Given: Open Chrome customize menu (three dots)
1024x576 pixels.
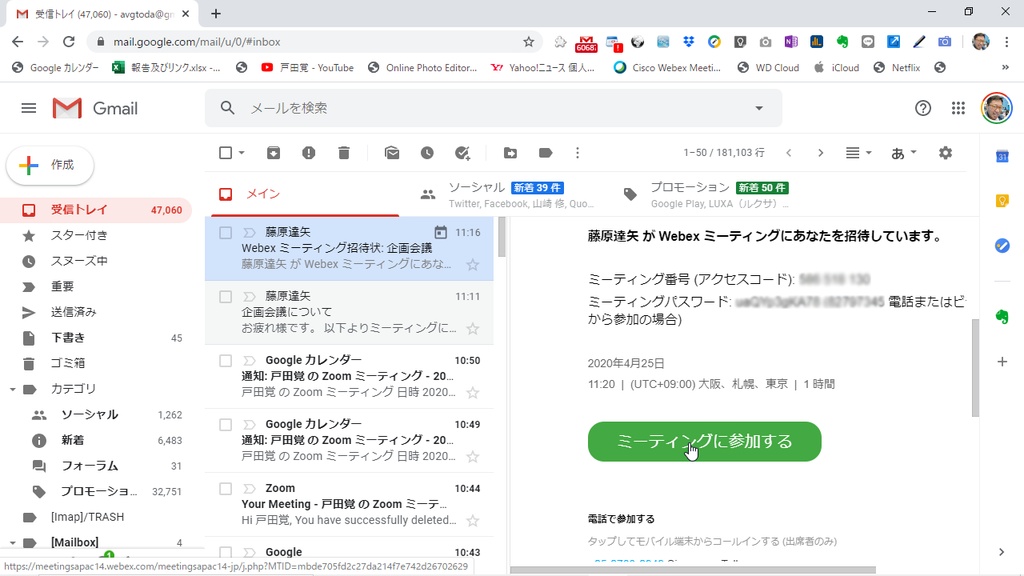Looking at the screenshot, I should (1006, 42).
